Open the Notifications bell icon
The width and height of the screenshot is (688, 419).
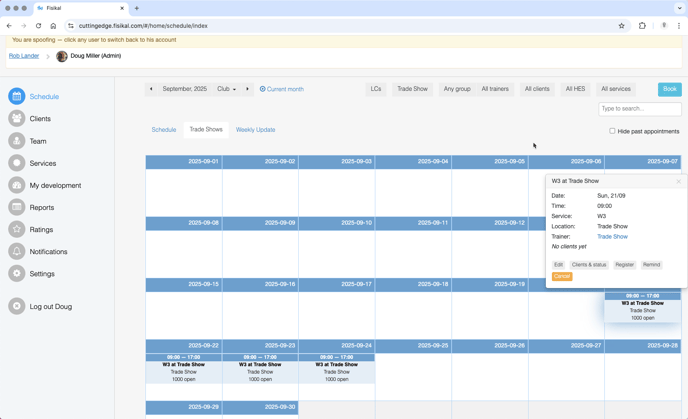[x=17, y=251]
